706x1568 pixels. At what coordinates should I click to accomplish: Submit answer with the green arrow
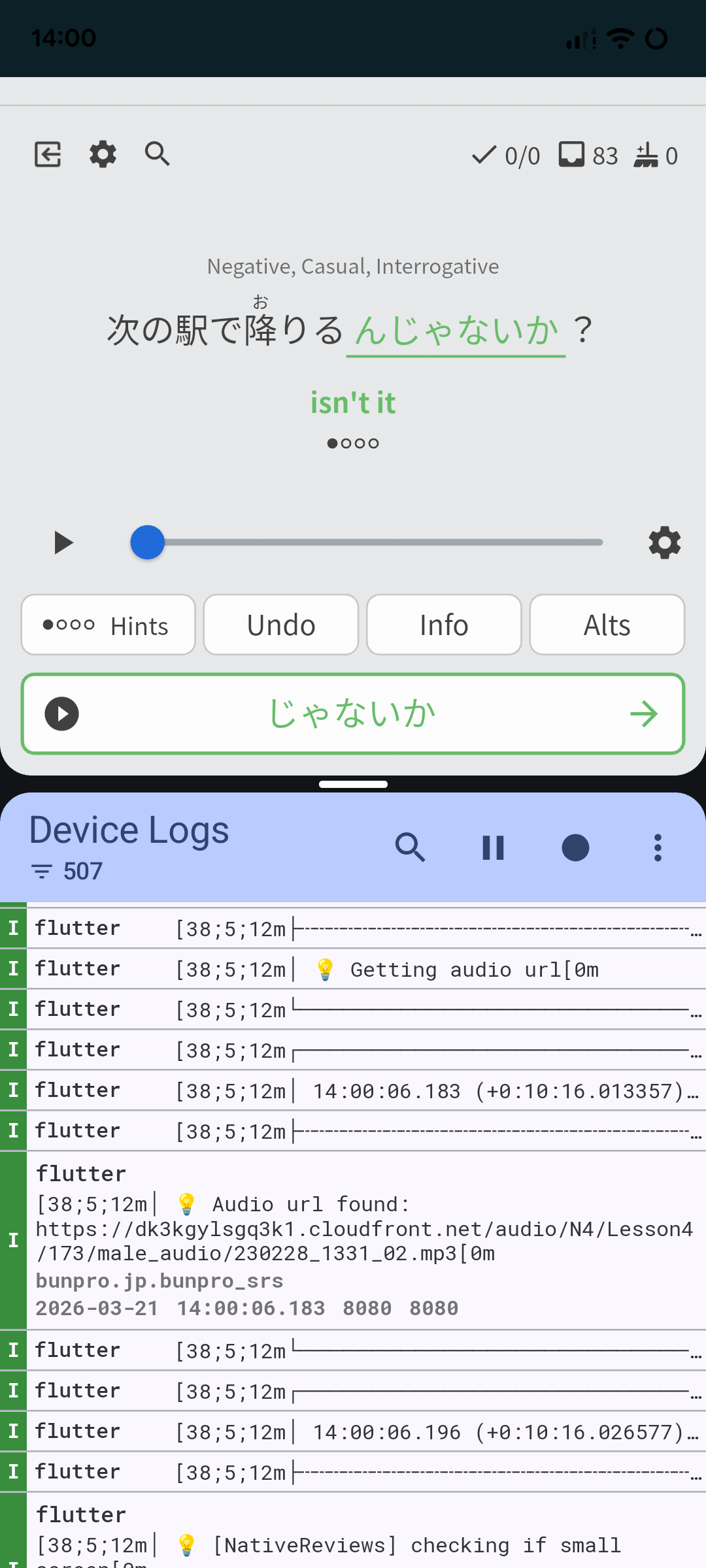(x=643, y=714)
